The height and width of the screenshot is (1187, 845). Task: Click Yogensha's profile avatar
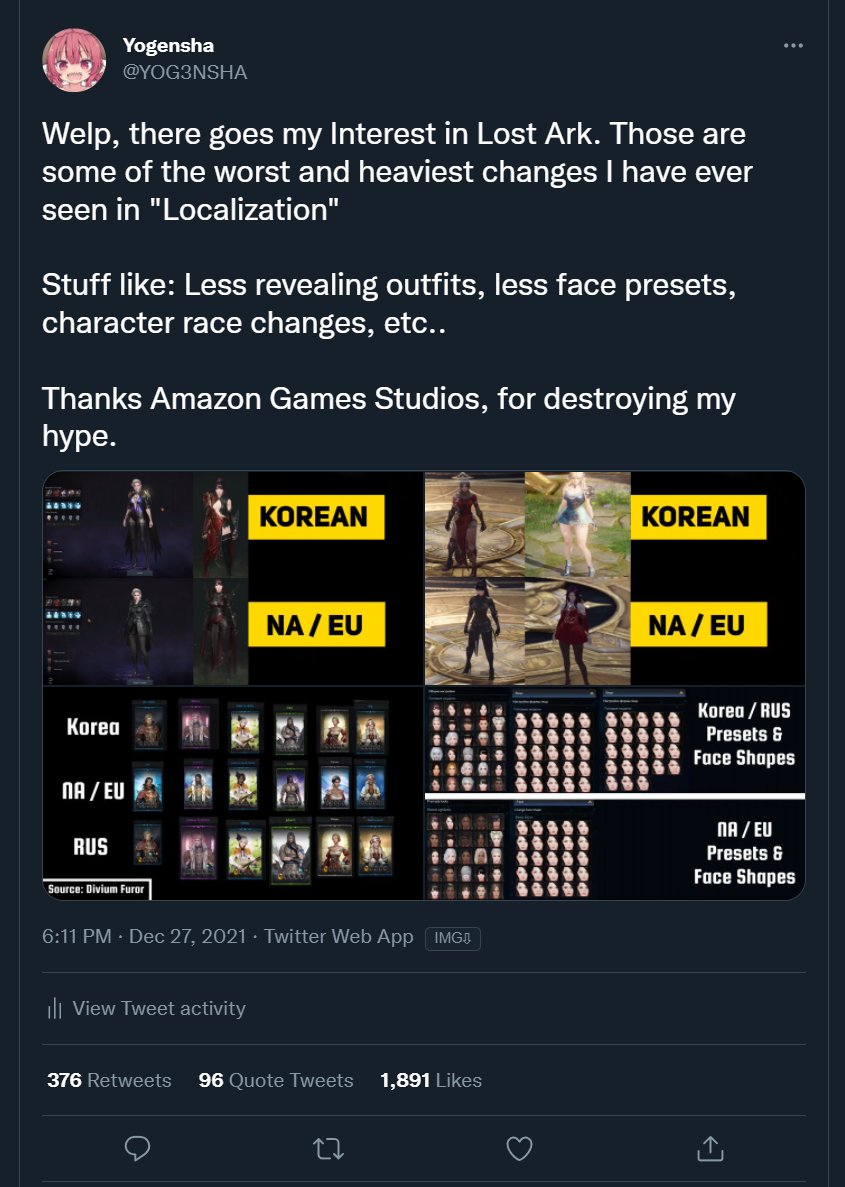click(74, 59)
